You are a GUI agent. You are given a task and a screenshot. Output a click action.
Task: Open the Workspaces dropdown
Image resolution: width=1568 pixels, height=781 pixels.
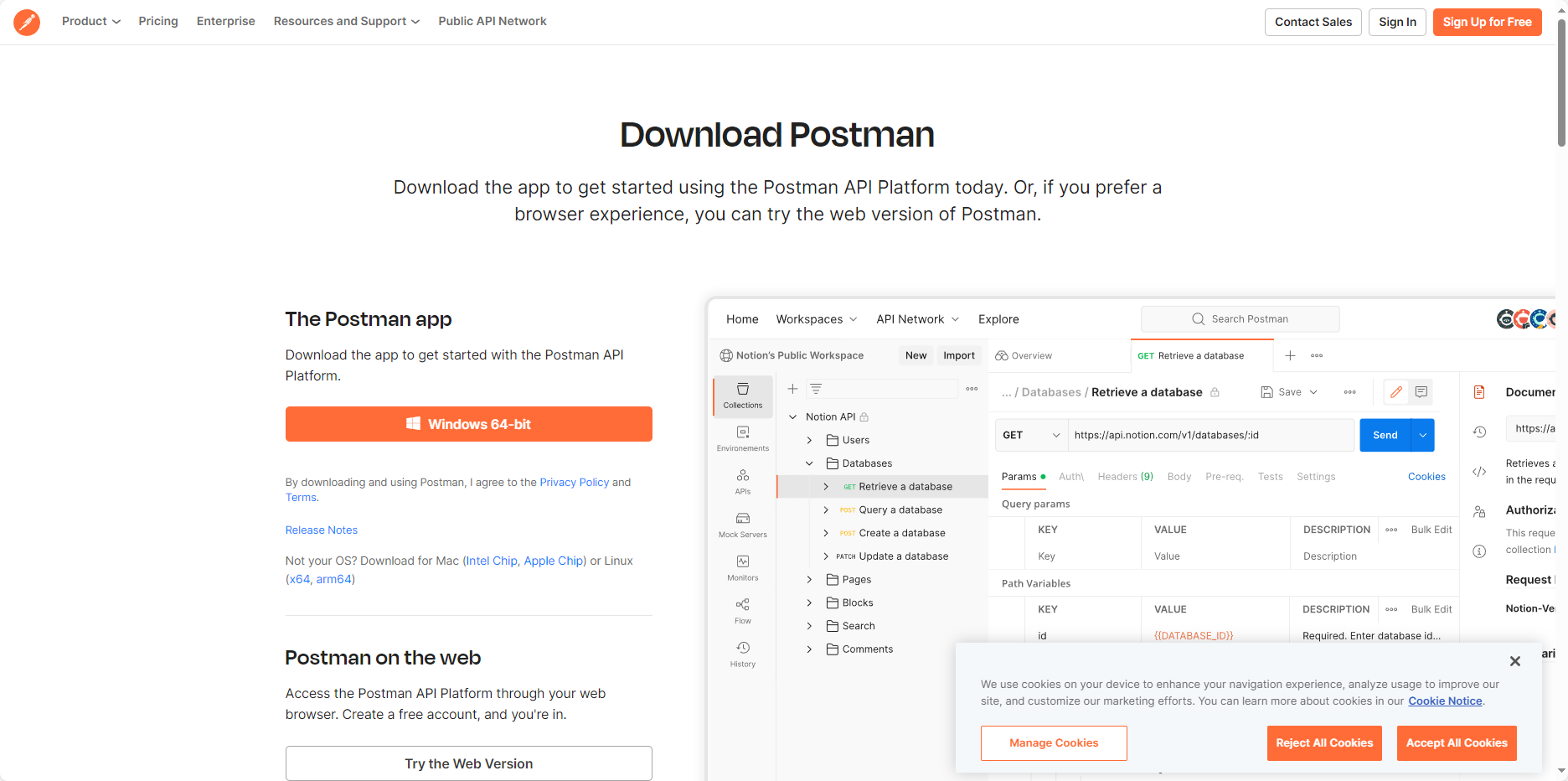click(x=817, y=319)
